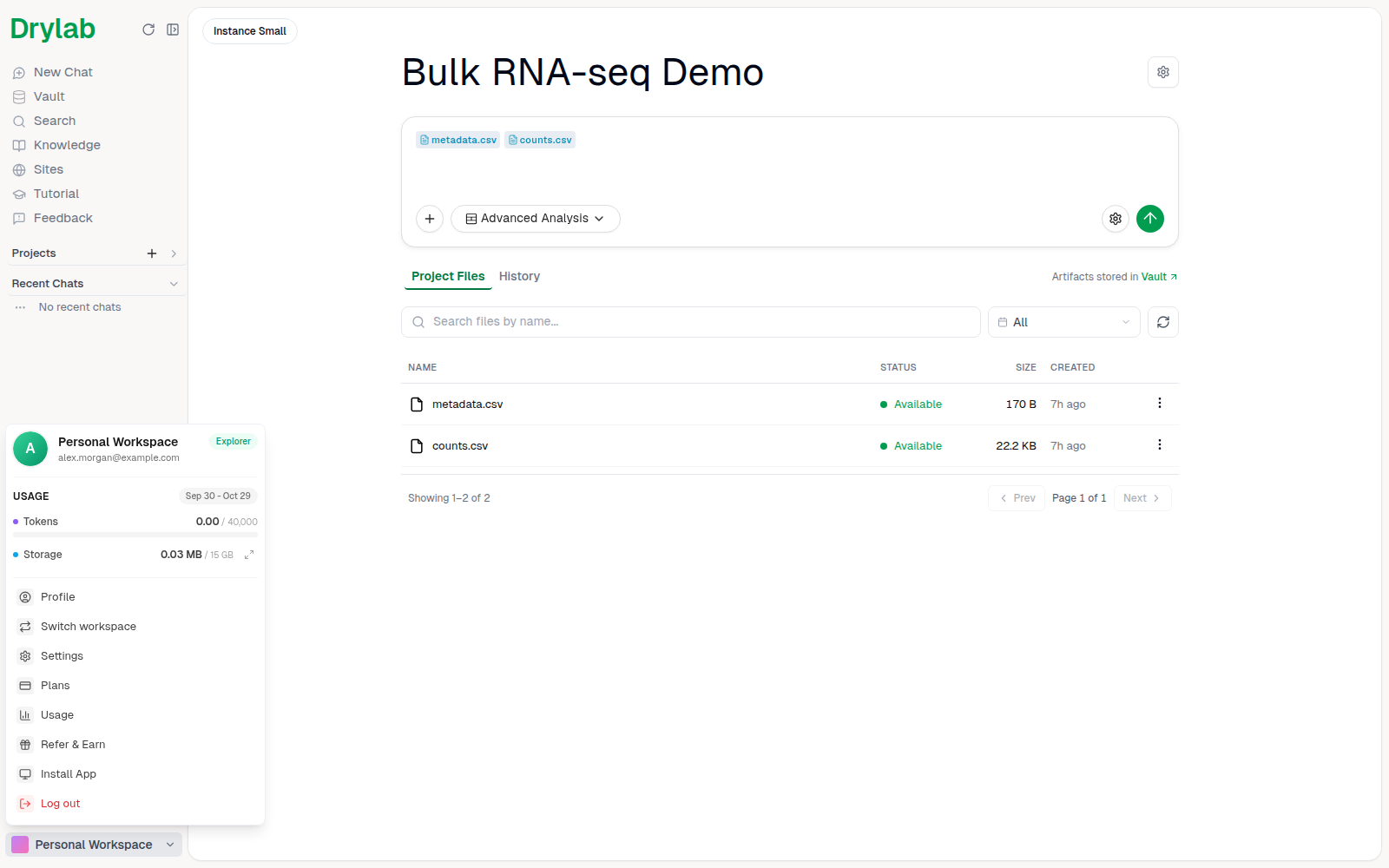
Task: Select the counts.csv attachment chip
Action: 540,140
